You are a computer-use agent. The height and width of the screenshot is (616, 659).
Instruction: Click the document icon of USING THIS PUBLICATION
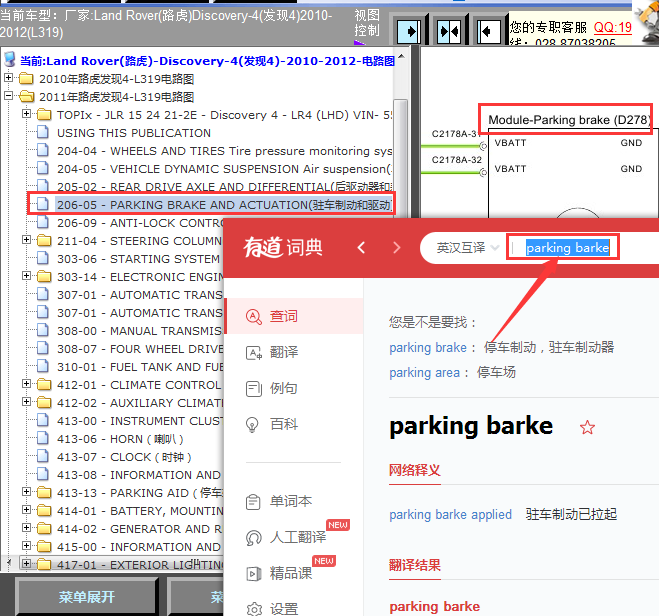point(42,132)
